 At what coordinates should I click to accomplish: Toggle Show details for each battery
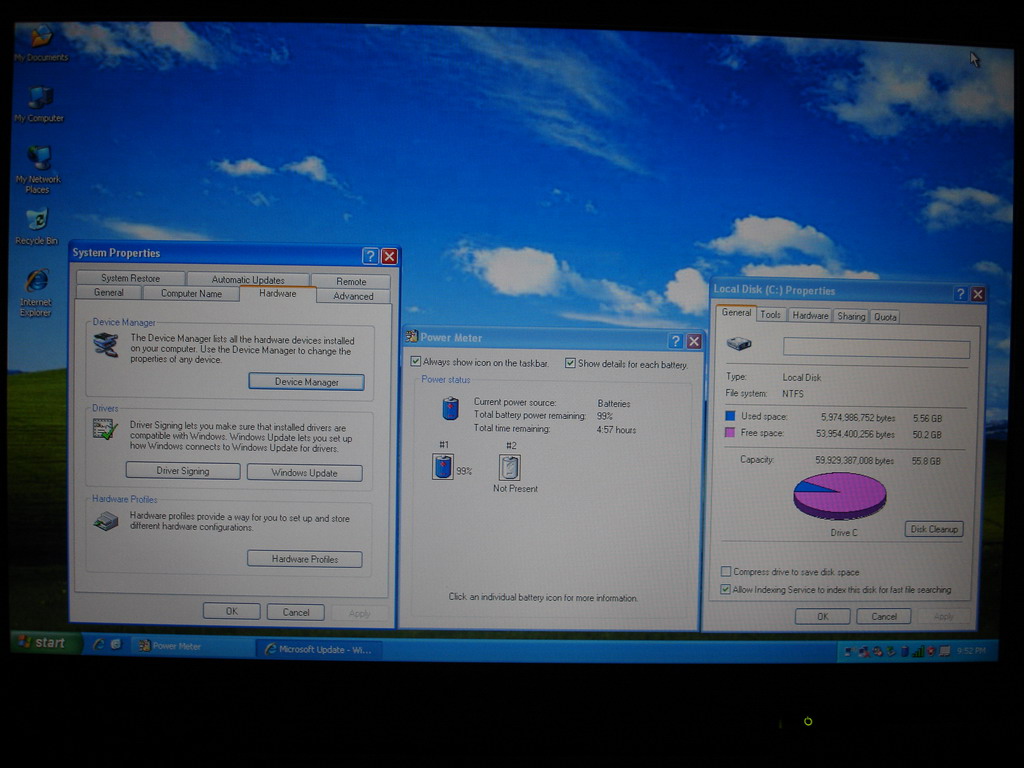[570, 363]
